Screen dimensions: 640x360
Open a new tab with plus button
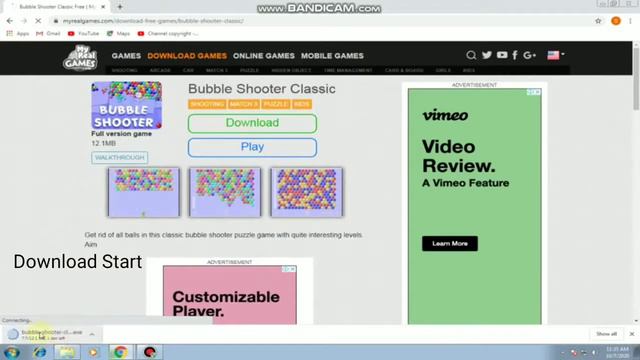pyautogui.click(x=120, y=7)
